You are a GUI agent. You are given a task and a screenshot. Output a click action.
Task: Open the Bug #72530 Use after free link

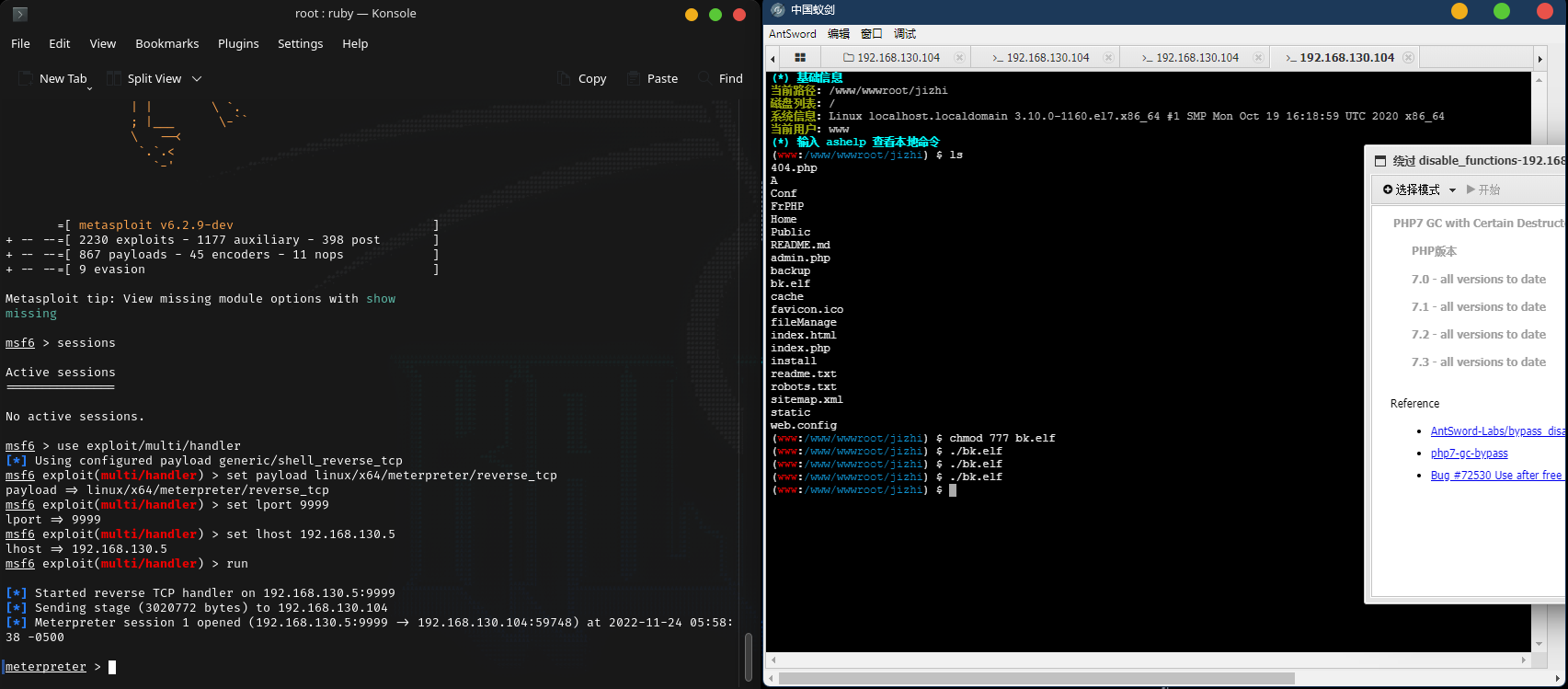tap(1496, 475)
